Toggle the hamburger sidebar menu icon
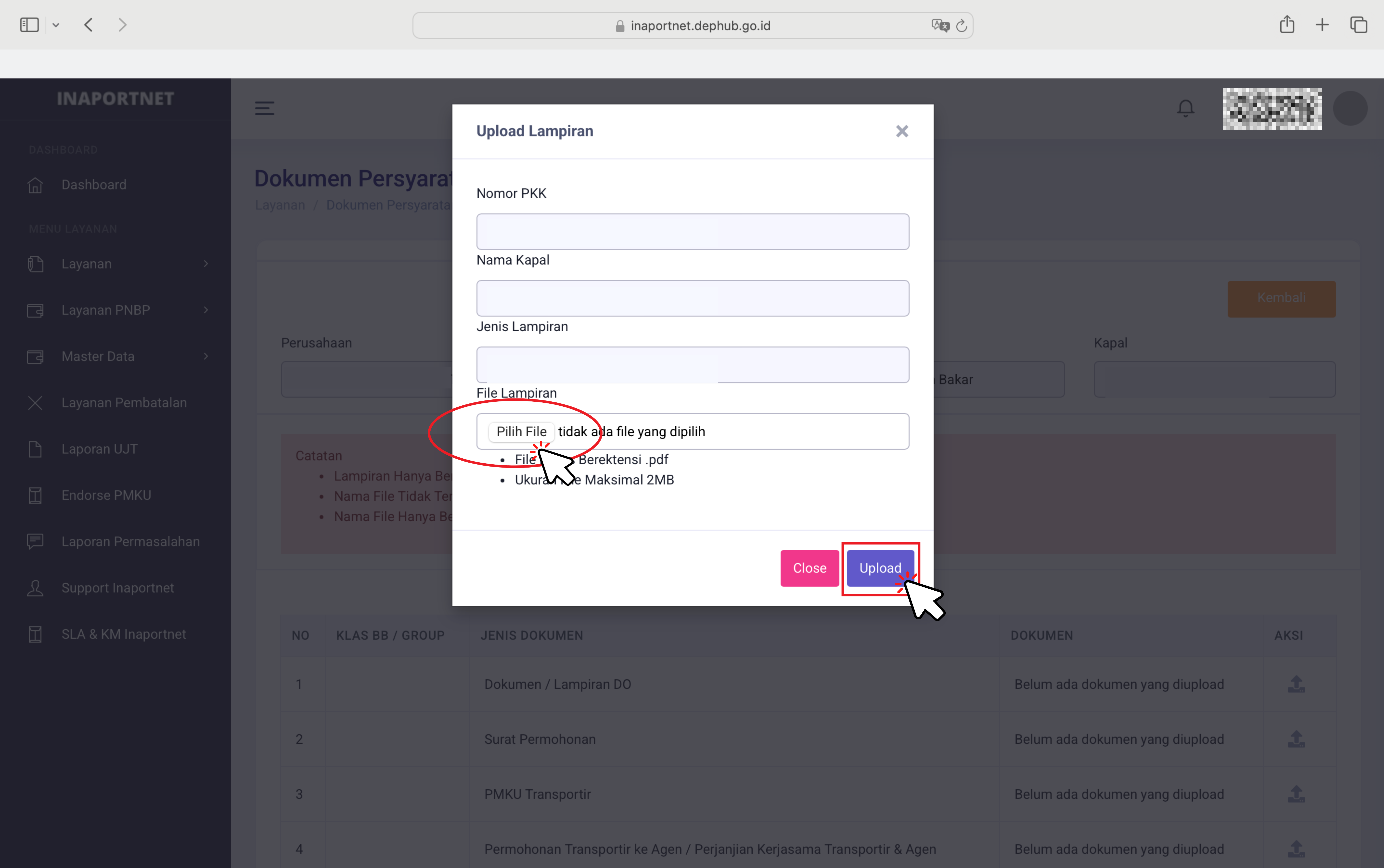Screen dimensions: 1384x868 [x=264, y=108]
